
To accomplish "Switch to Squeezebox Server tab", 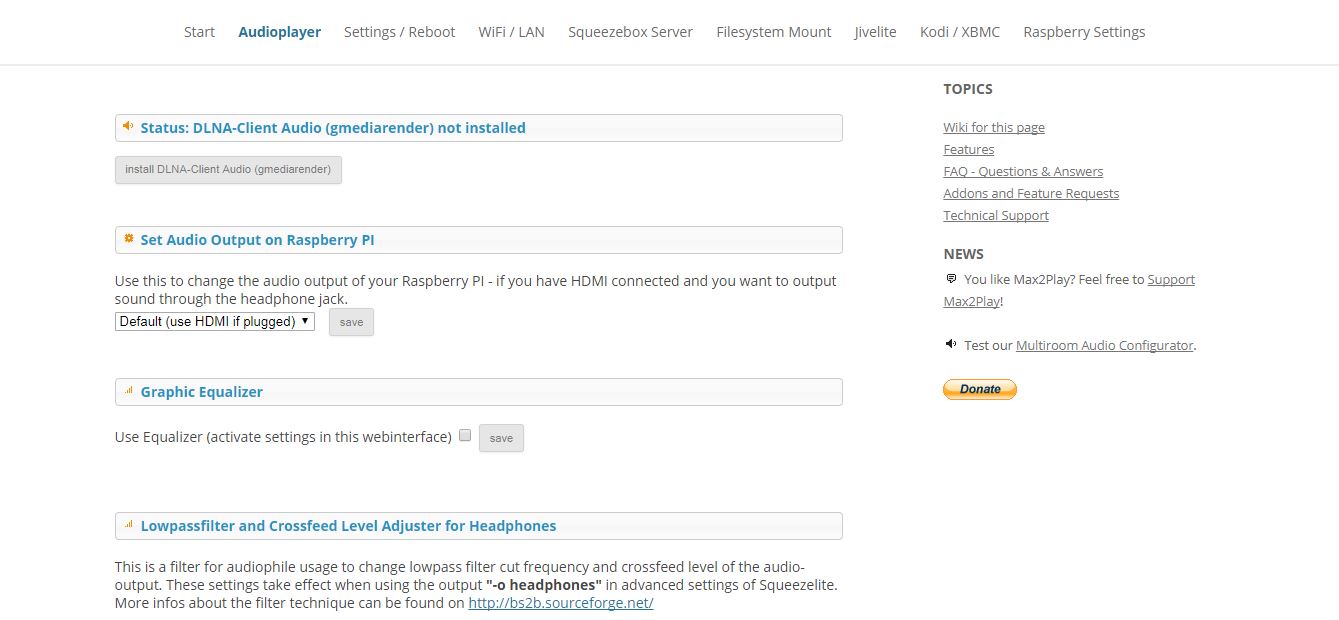I will (630, 32).
